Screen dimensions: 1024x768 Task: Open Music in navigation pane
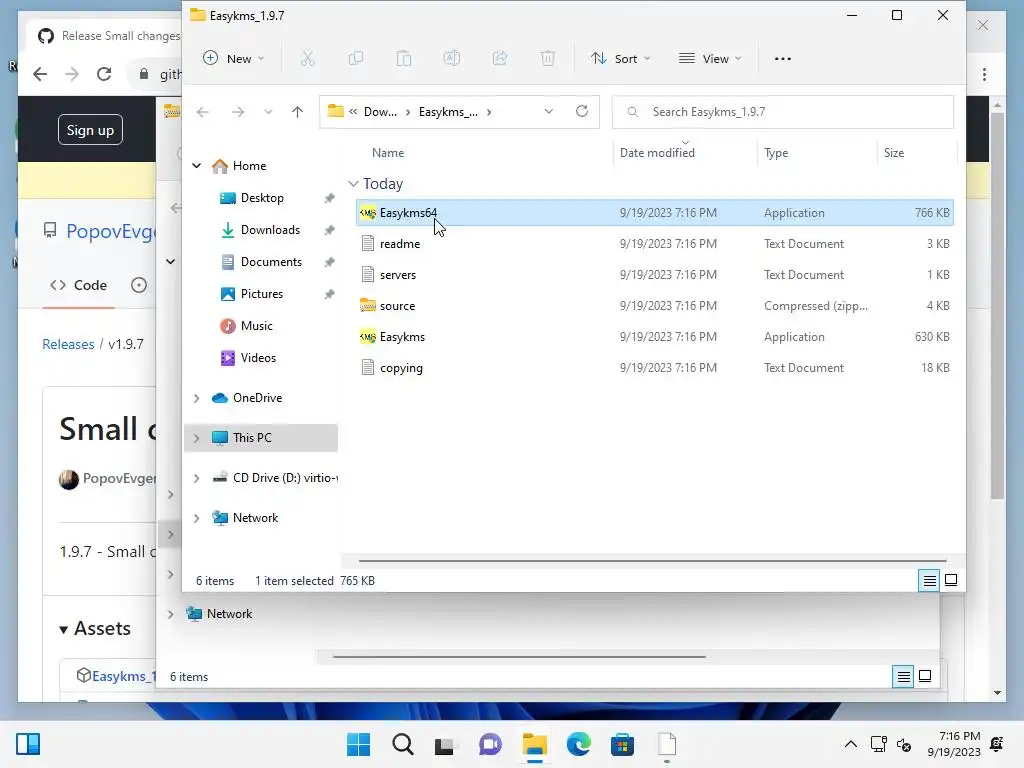(x=256, y=326)
